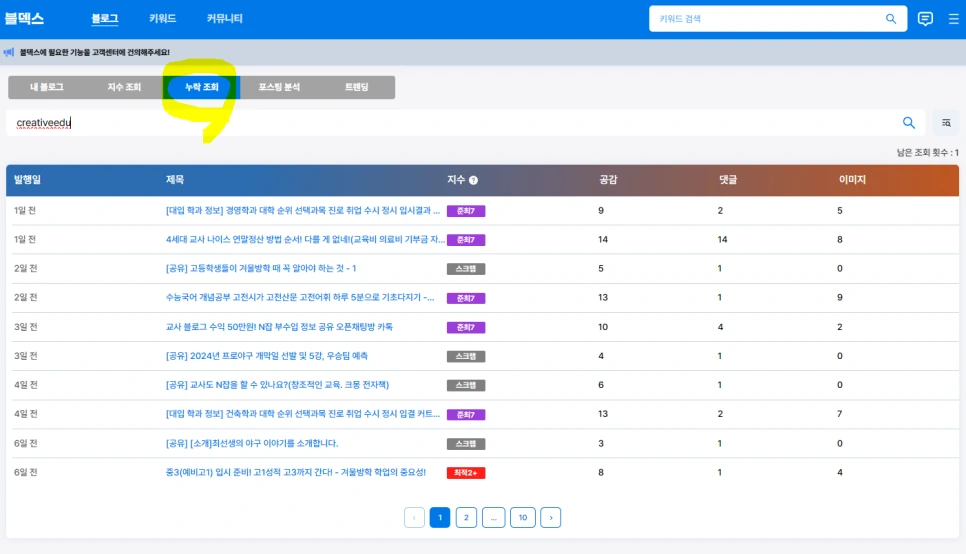
Task: Open the 블로그 top menu
Action: point(105,18)
